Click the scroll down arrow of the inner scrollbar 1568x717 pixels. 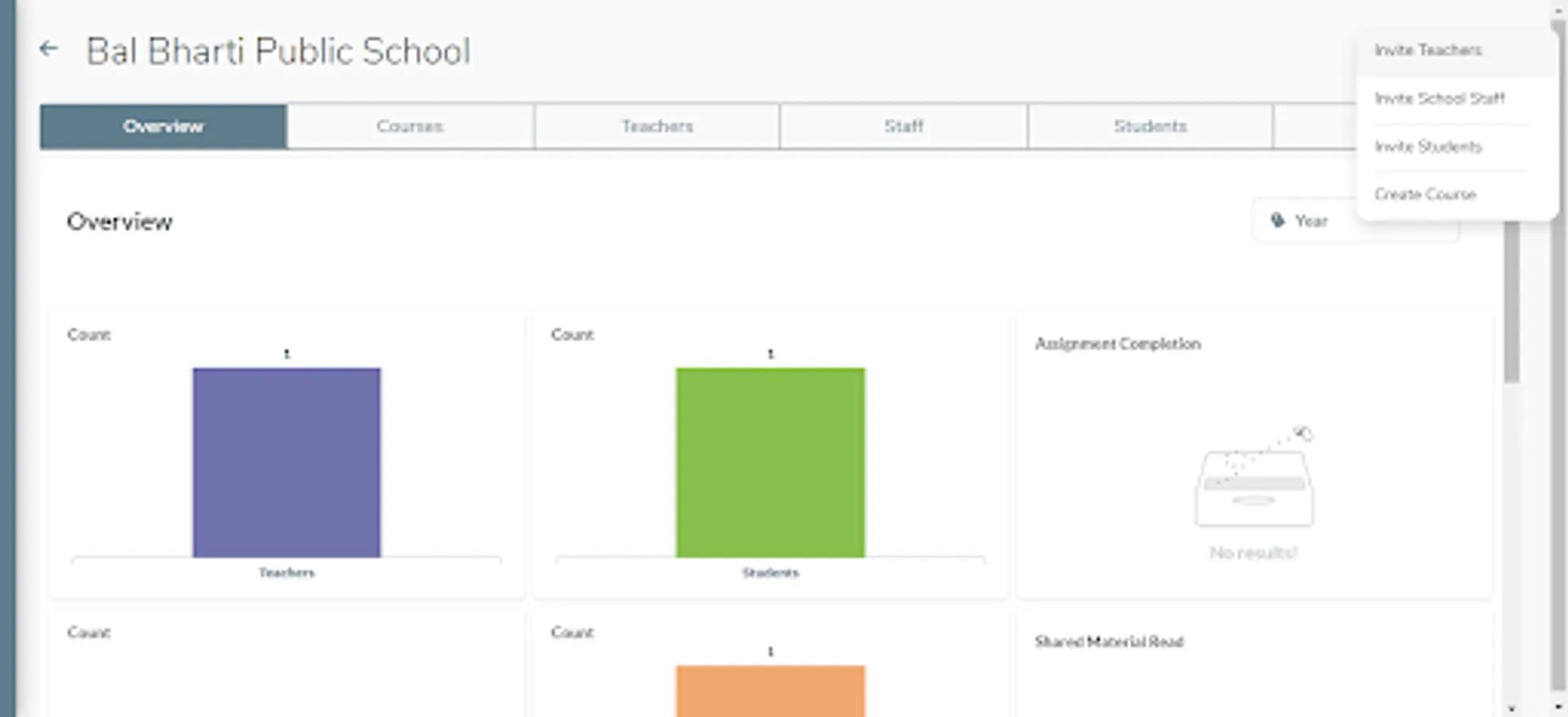tap(1511, 708)
